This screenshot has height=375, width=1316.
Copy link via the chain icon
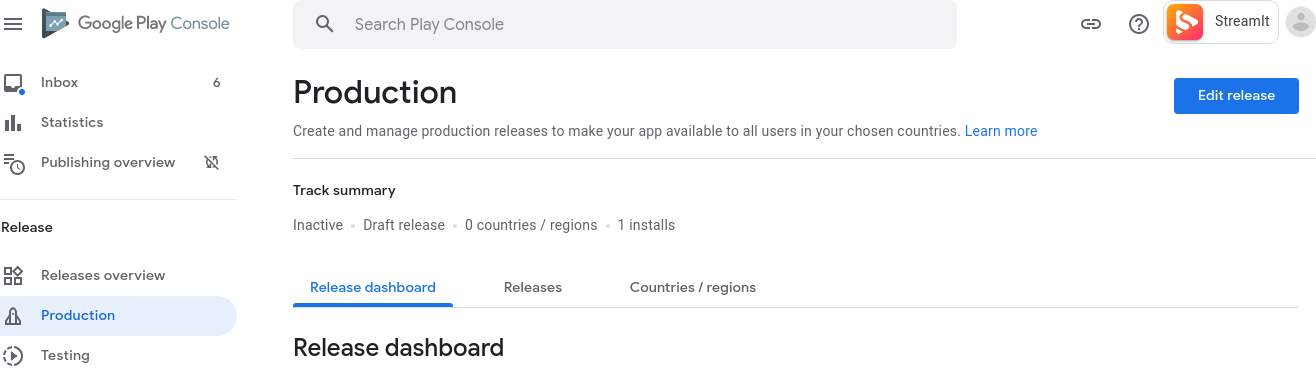[1091, 24]
